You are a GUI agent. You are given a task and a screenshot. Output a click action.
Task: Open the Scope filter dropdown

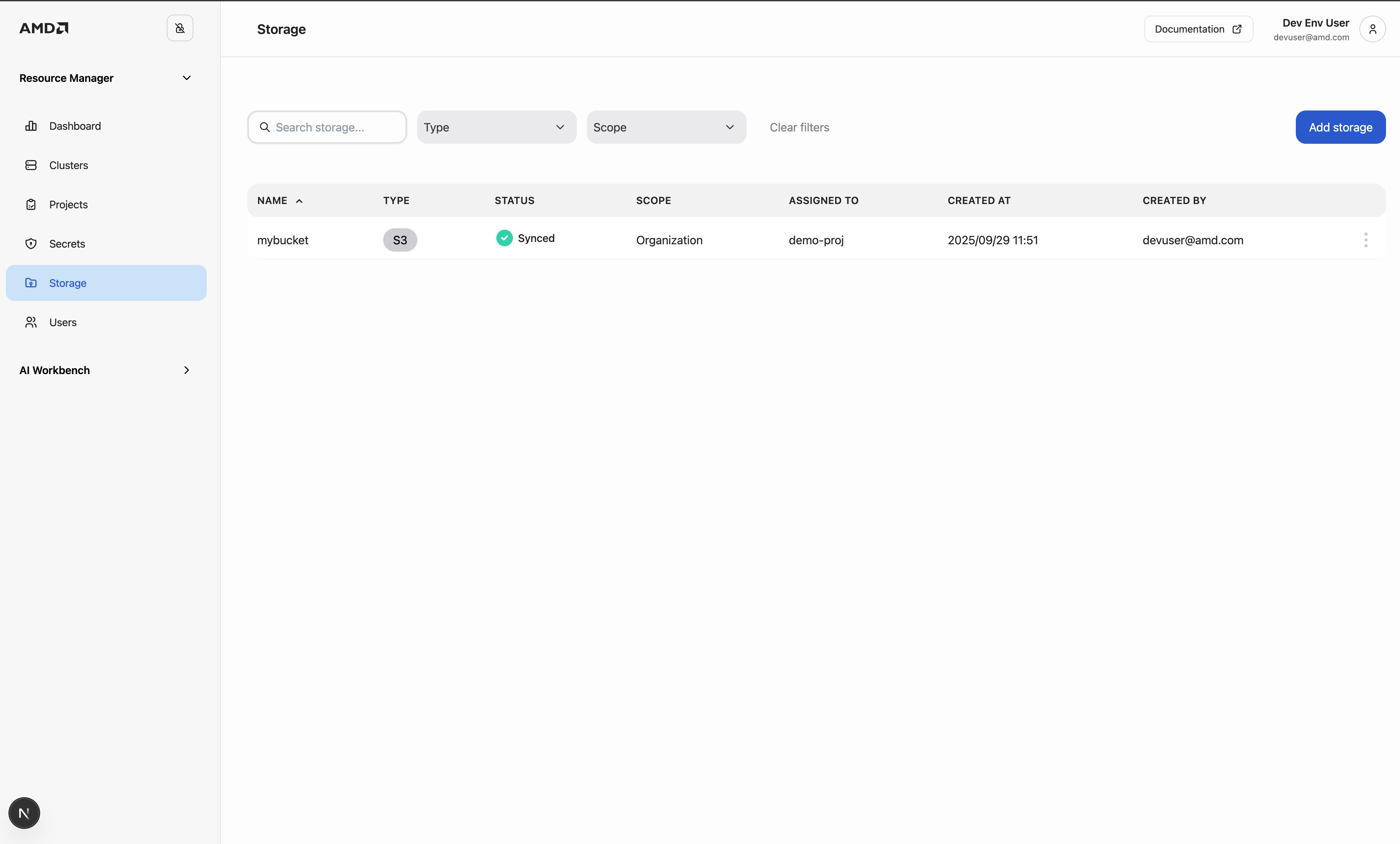[x=666, y=127]
